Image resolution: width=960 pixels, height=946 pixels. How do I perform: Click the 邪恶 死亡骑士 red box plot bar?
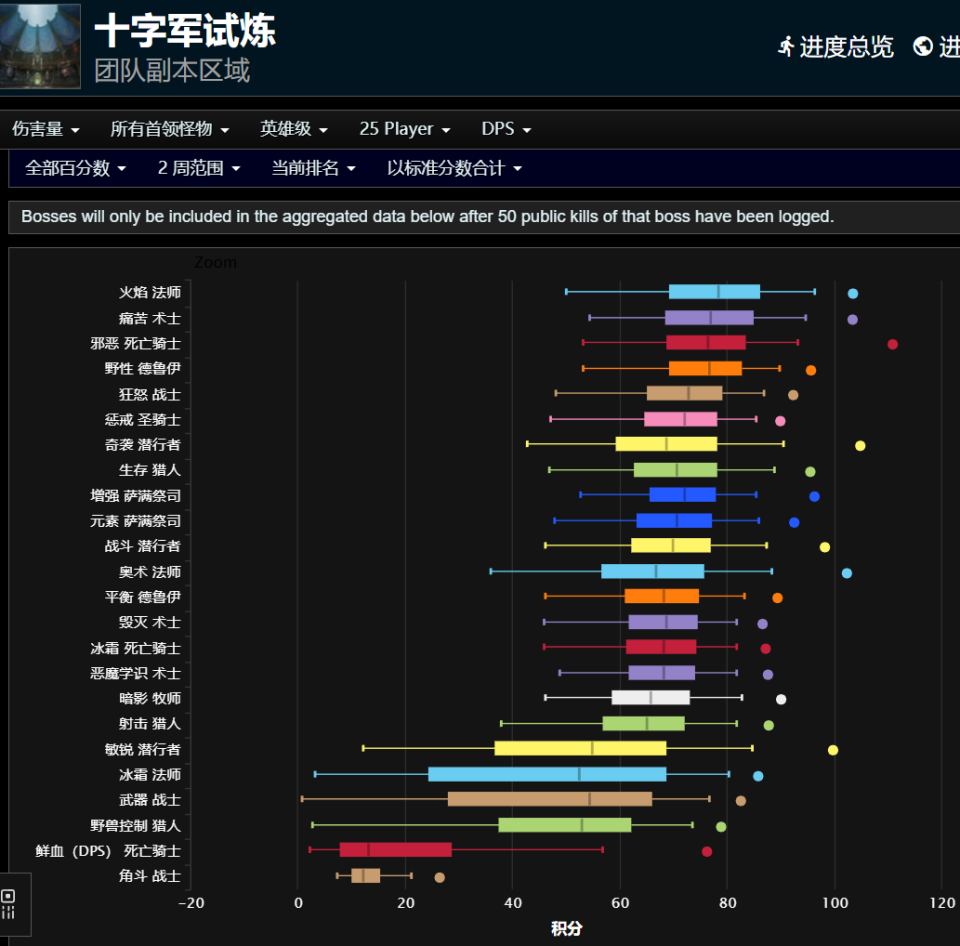(706, 342)
